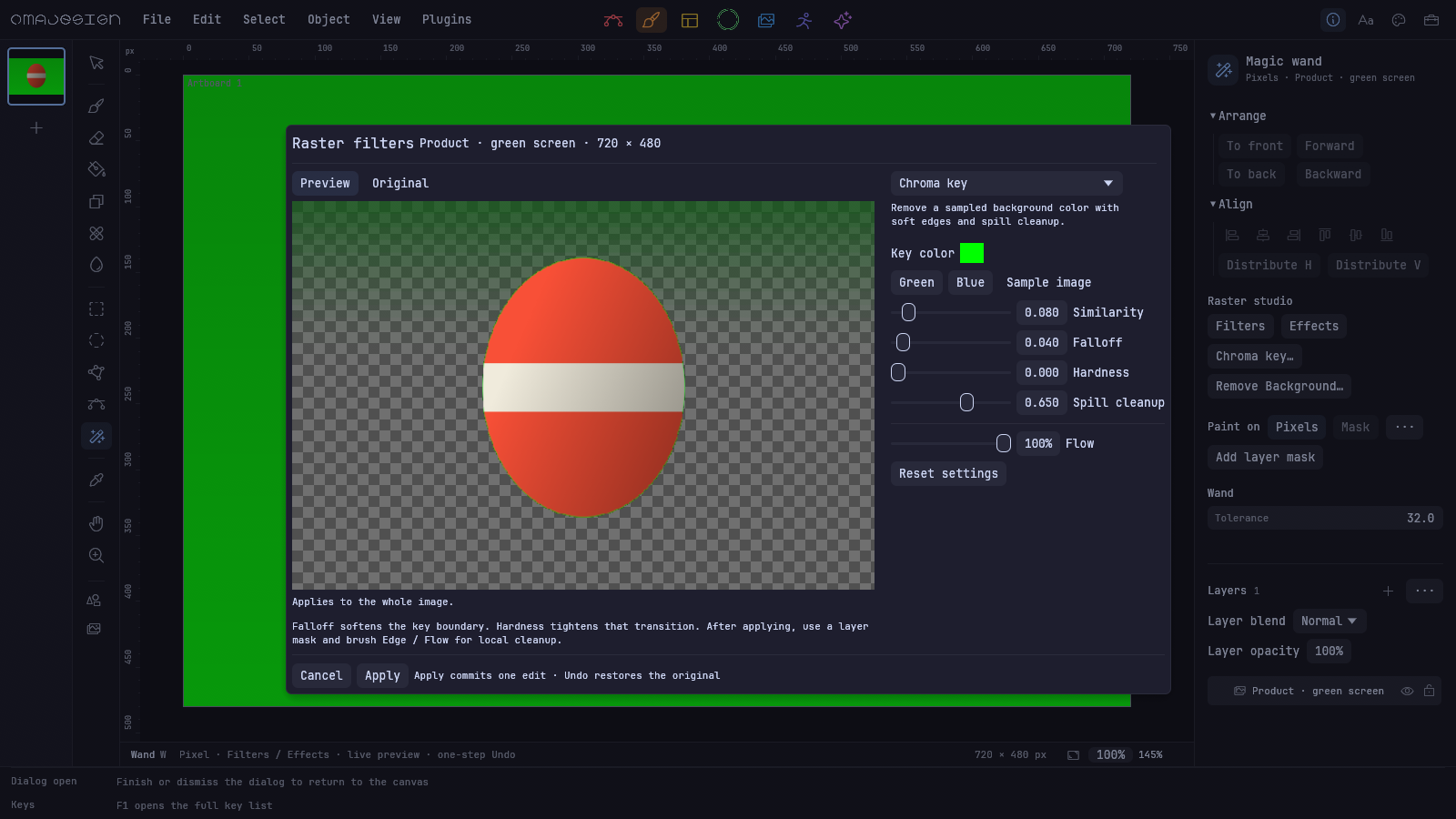Open the File menu

tap(157, 19)
